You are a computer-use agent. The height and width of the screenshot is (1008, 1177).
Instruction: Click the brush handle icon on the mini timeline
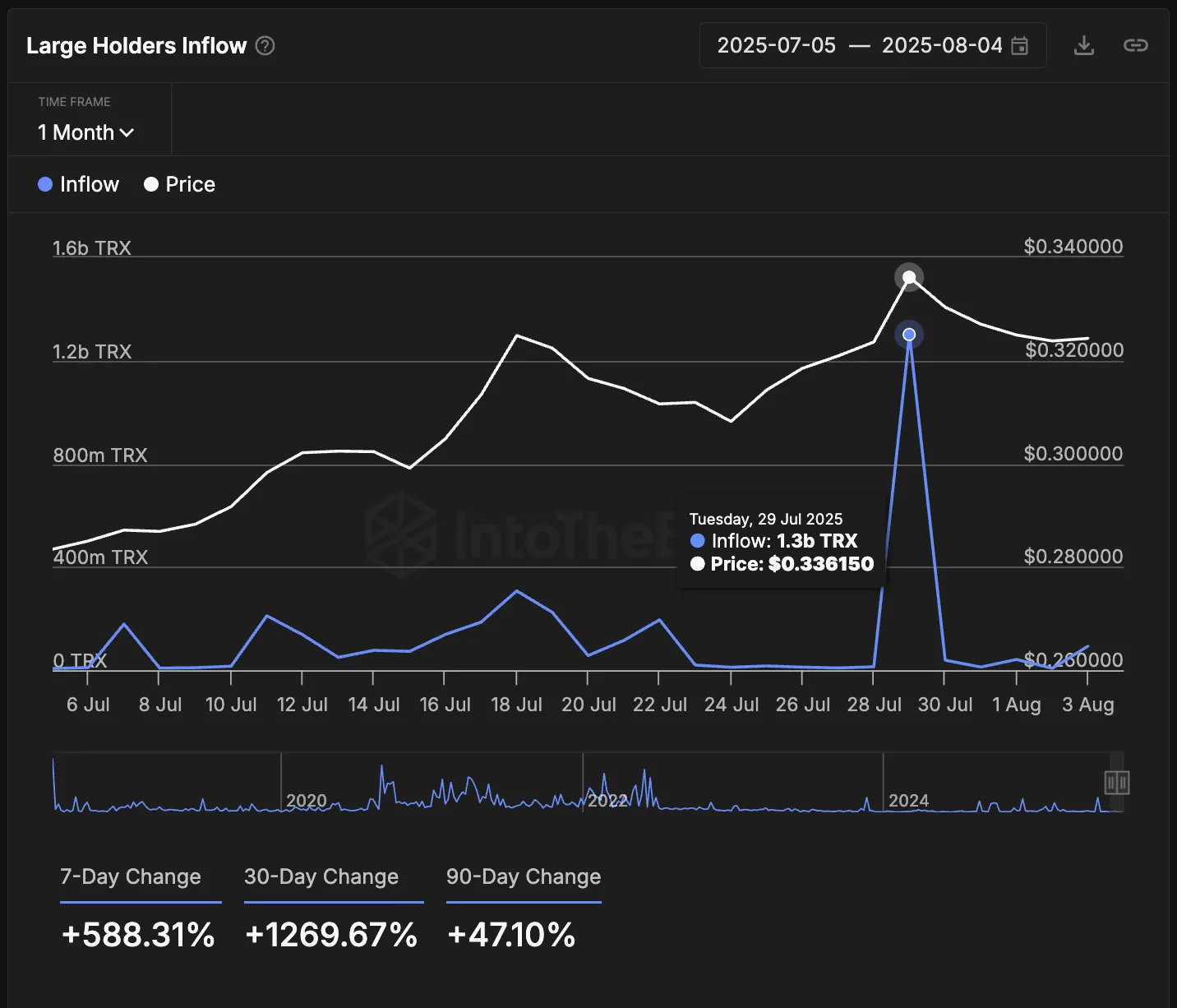1115,784
